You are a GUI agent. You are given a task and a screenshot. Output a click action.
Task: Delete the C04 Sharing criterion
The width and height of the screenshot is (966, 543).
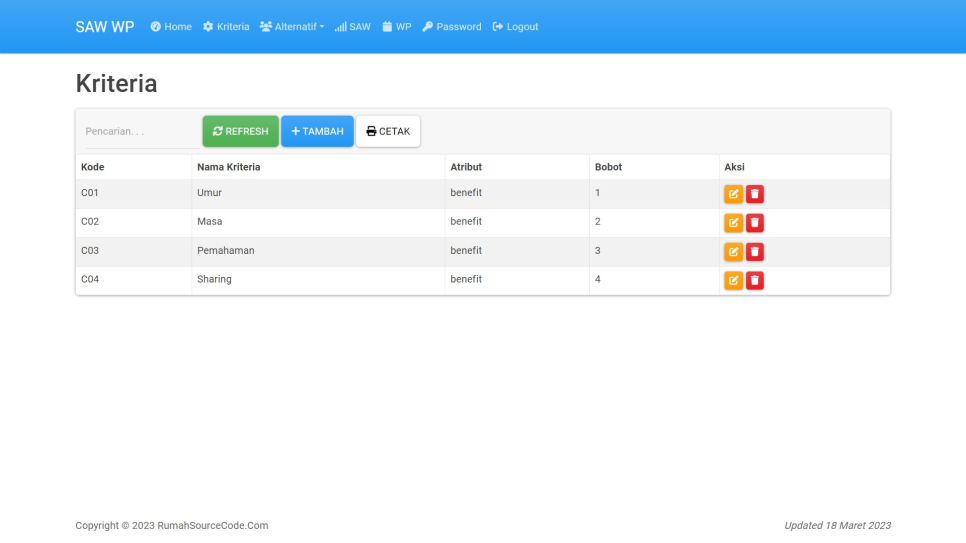pos(755,280)
